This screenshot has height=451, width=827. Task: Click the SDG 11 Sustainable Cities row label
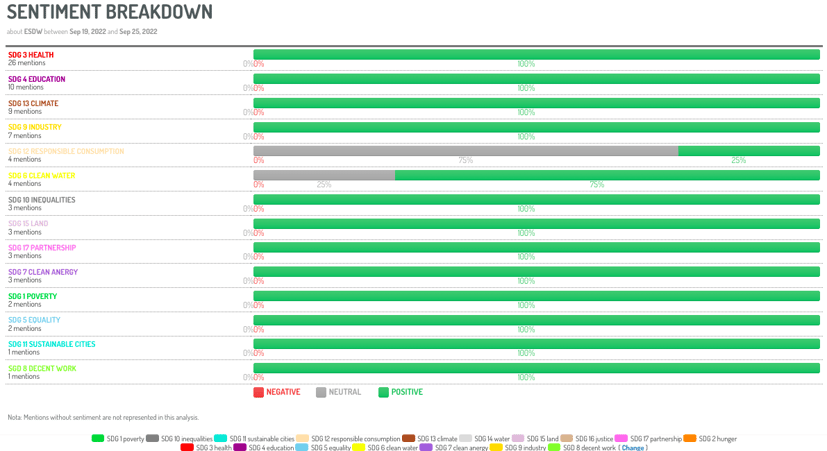(x=52, y=344)
